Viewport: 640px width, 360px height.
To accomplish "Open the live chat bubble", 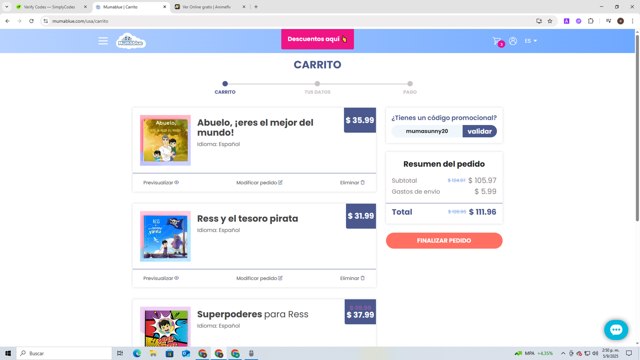I will [x=616, y=329].
